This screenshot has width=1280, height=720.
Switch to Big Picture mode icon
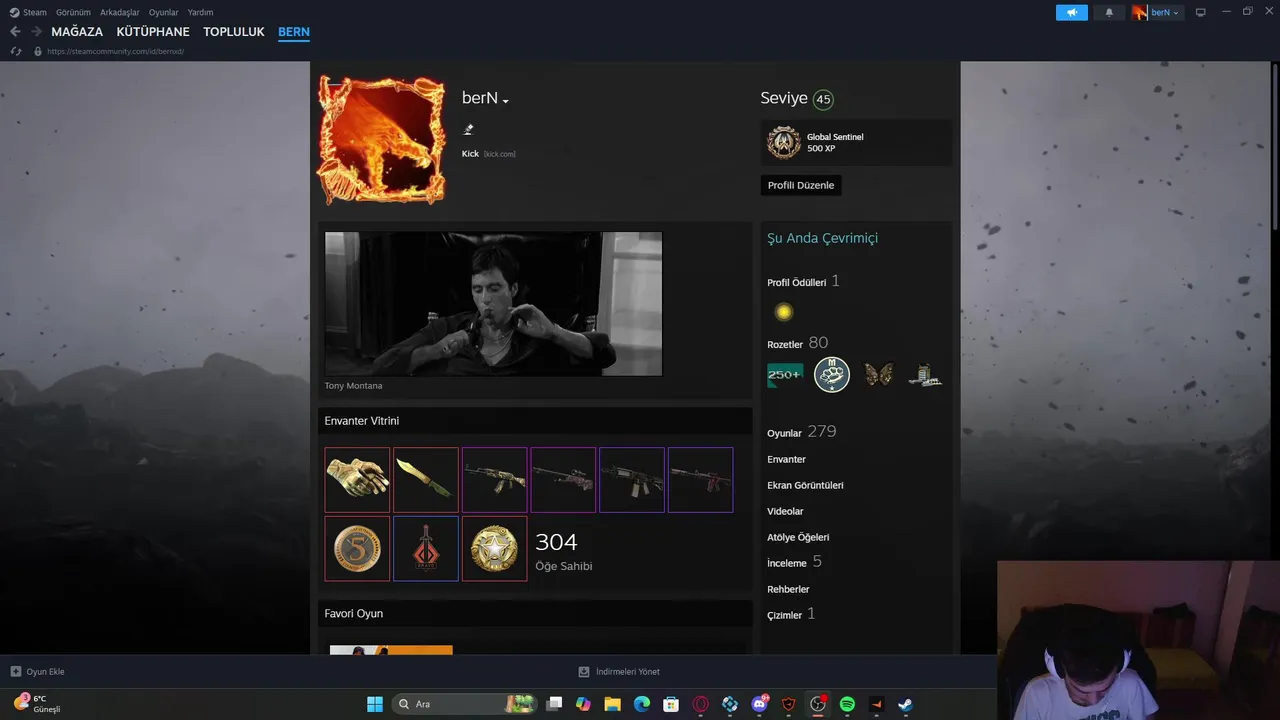1201,12
